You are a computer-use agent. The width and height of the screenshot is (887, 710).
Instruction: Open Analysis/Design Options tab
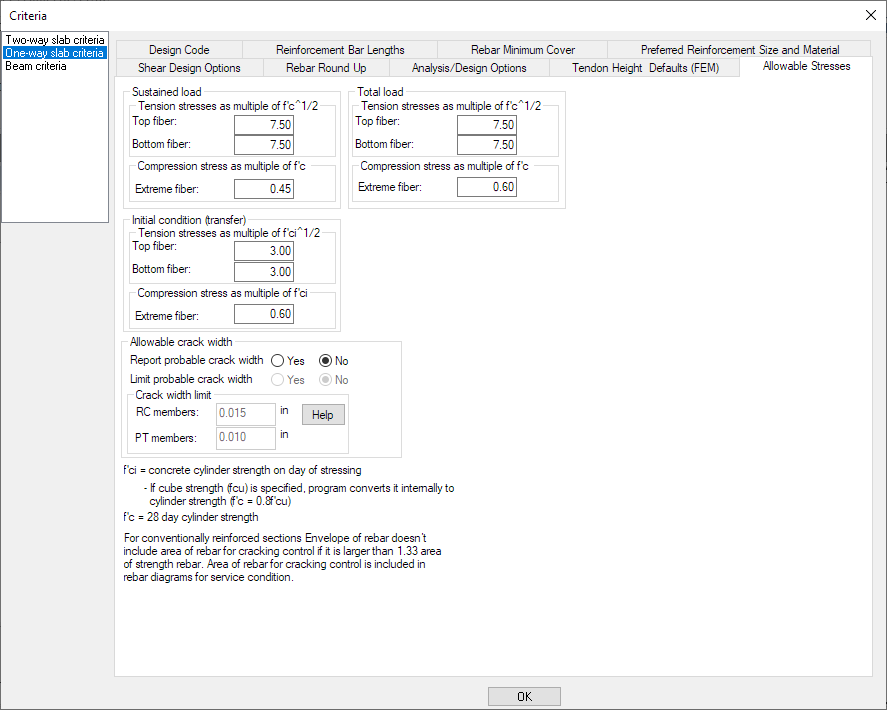(469, 68)
